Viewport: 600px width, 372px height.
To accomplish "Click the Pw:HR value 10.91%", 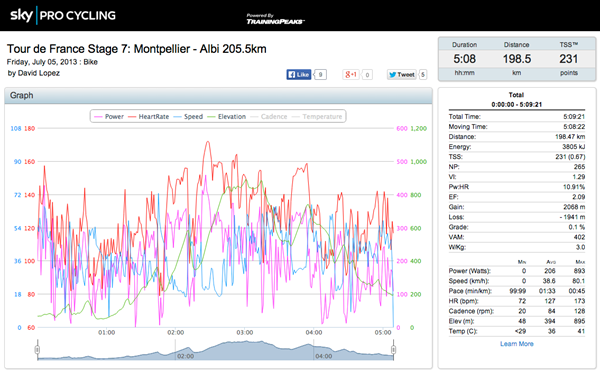I will (x=574, y=187).
